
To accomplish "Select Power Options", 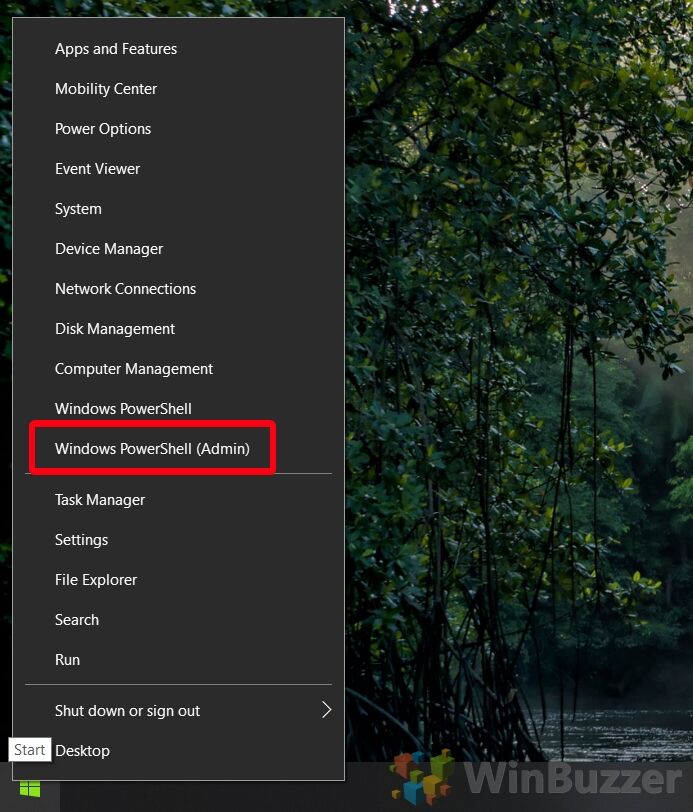I will click(x=179, y=128).
